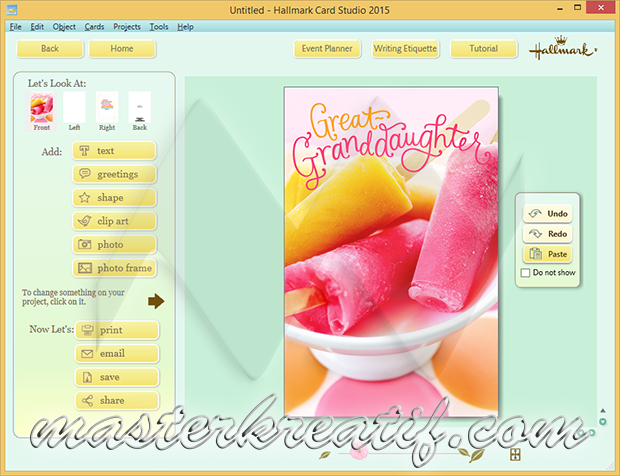Image resolution: width=620 pixels, height=476 pixels.
Task: Go Back to previous screen
Action: [50, 49]
